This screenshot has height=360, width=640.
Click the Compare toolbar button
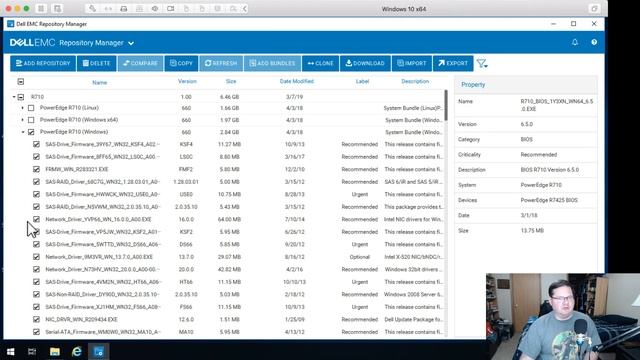(x=140, y=63)
